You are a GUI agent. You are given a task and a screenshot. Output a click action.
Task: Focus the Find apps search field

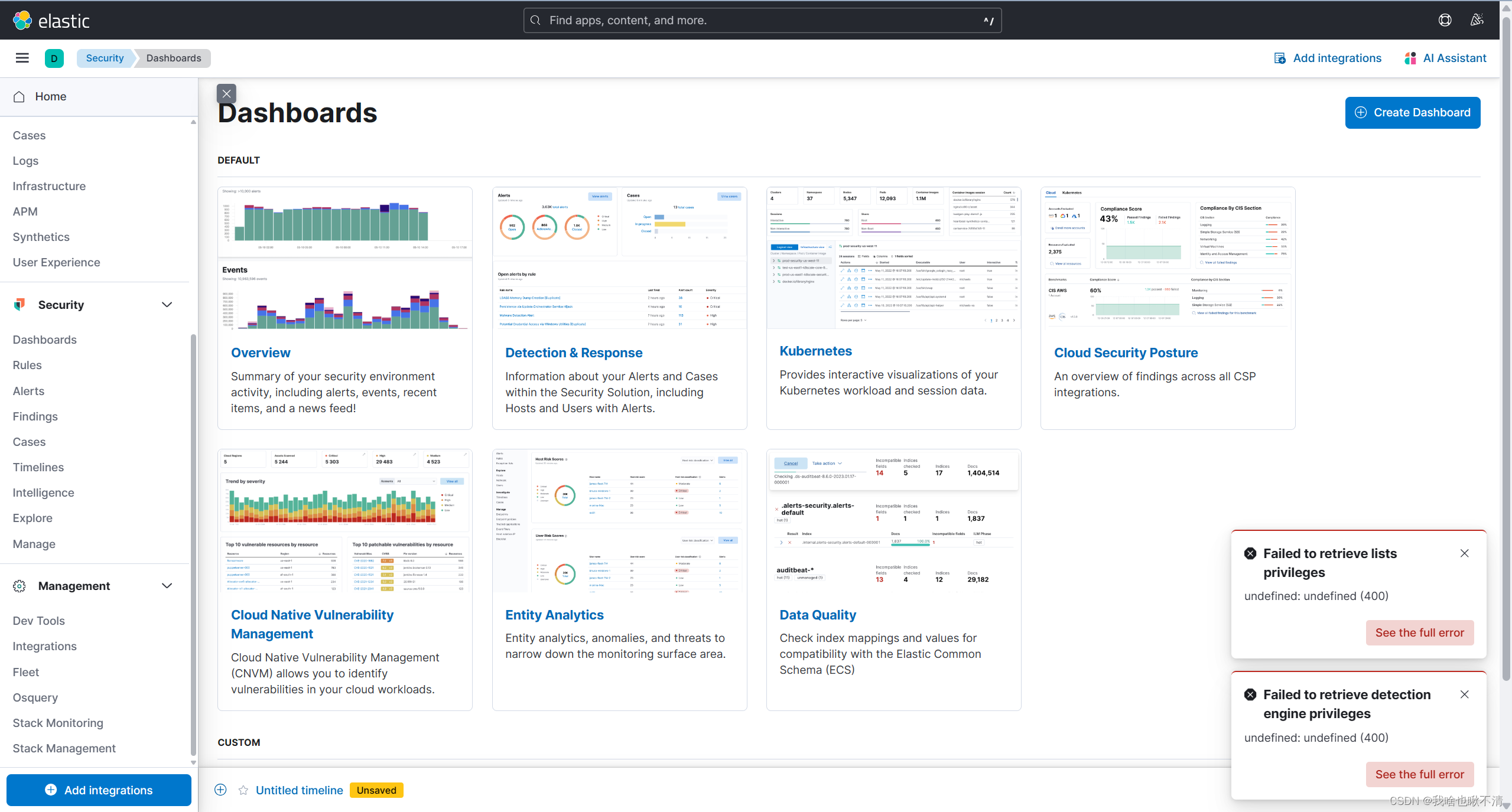coord(762,21)
